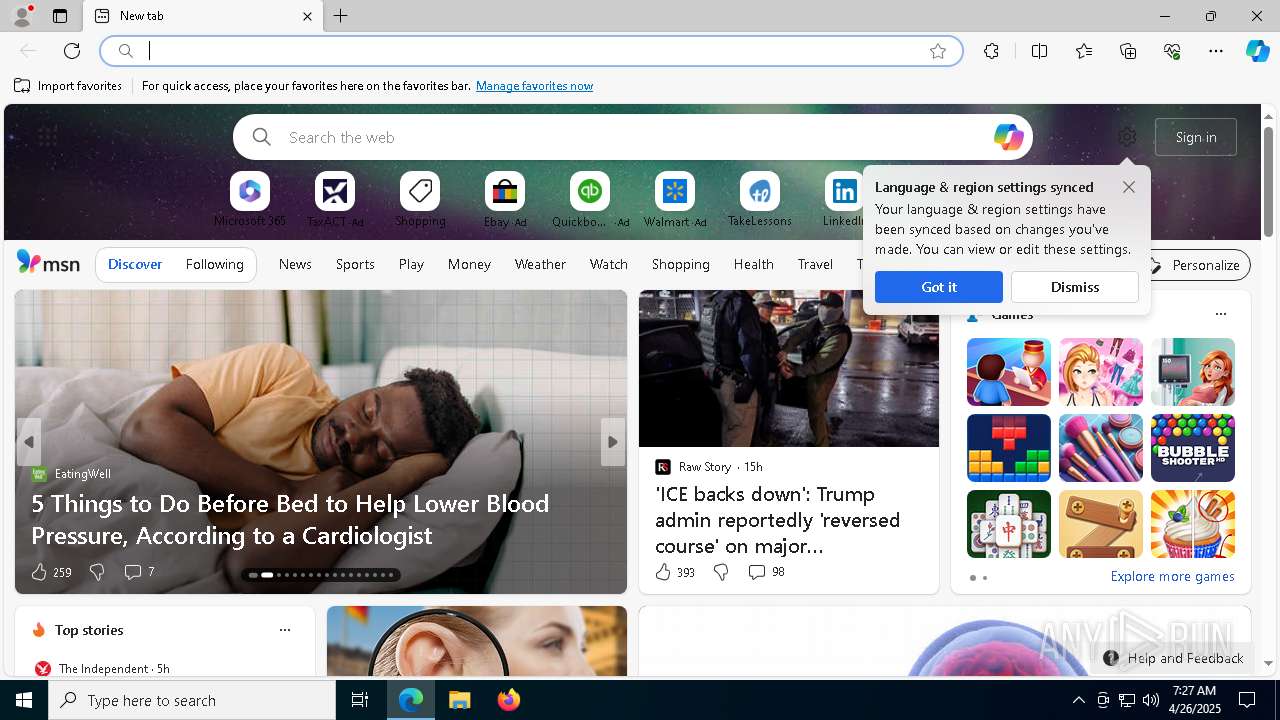Image resolution: width=1280 pixels, height=720 pixels.
Task: Go to previous featured story arrow
Action: 29,442
